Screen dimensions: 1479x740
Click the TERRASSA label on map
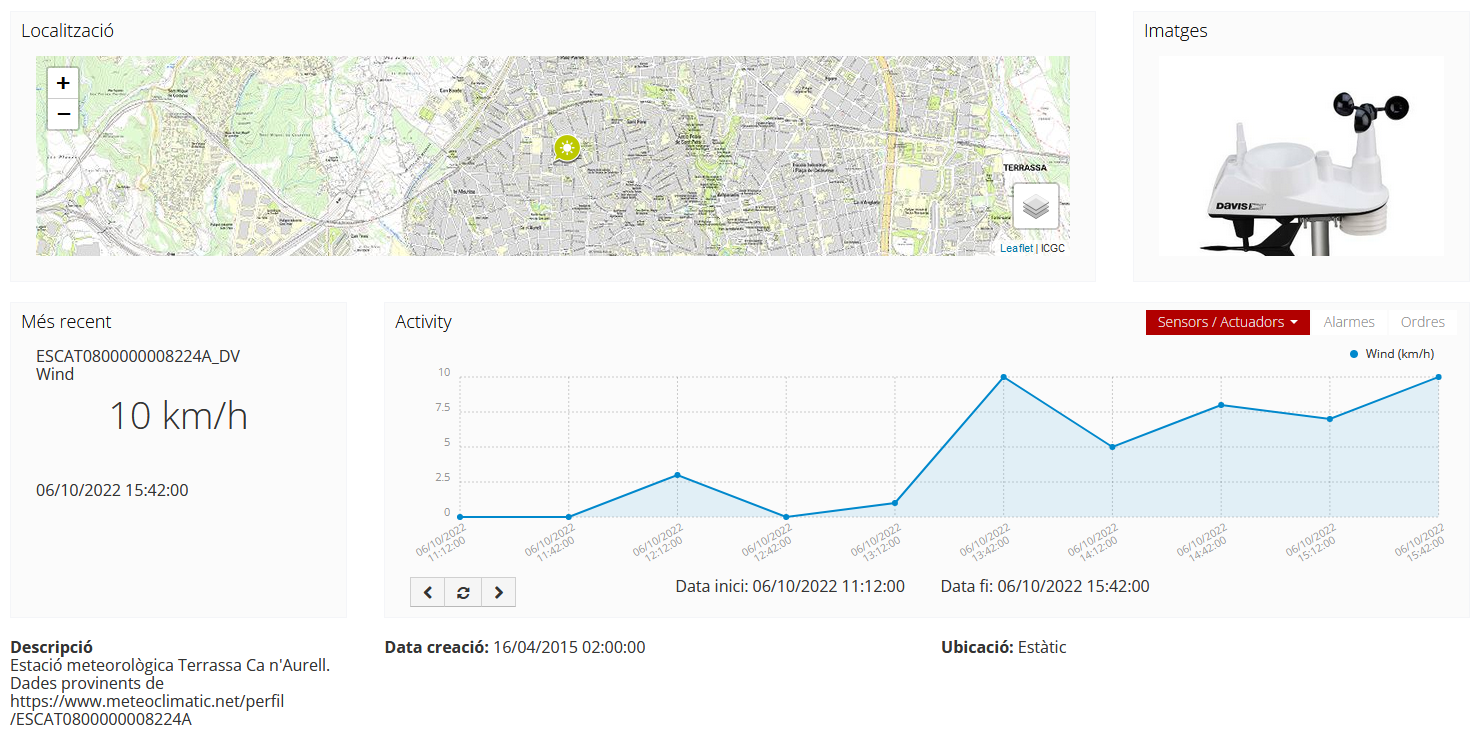click(x=1025, y=168)
